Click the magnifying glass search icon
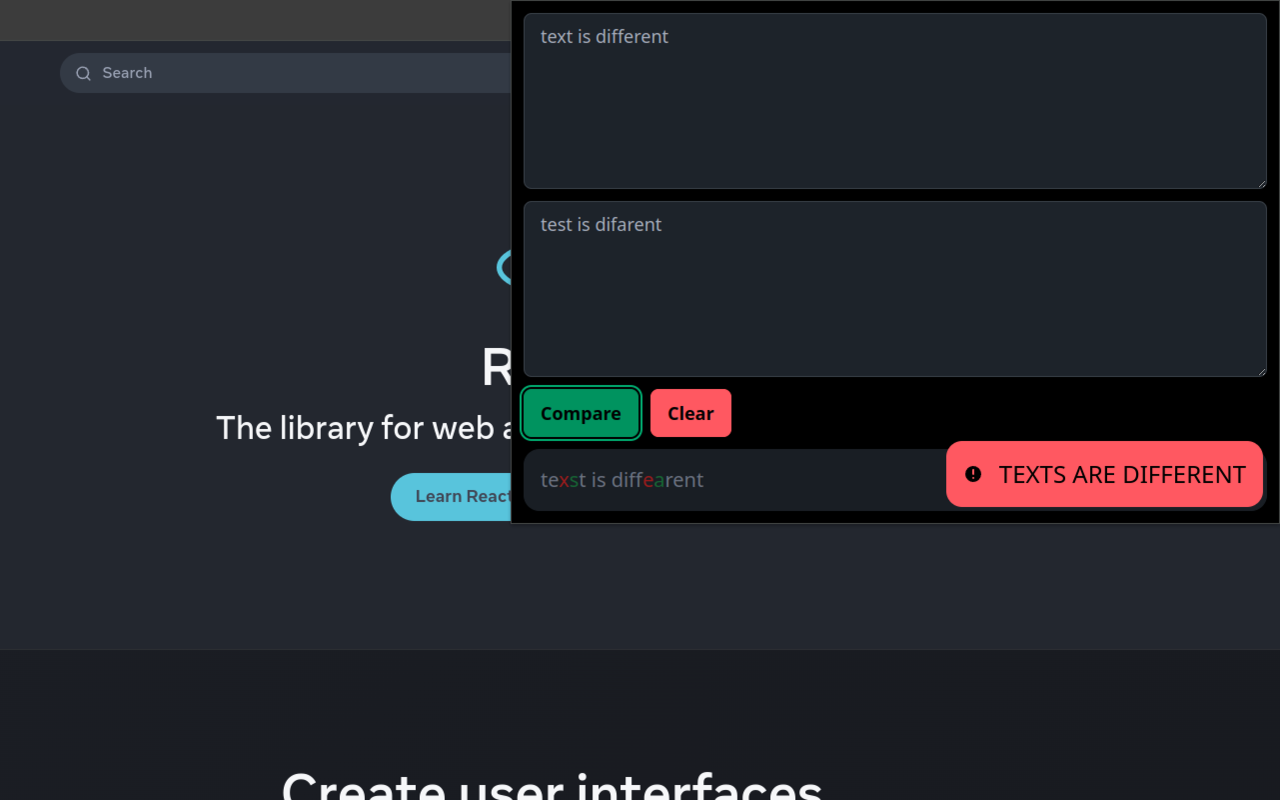The width and height of the screenshot is (1280, 800). (x=84, y=73)
